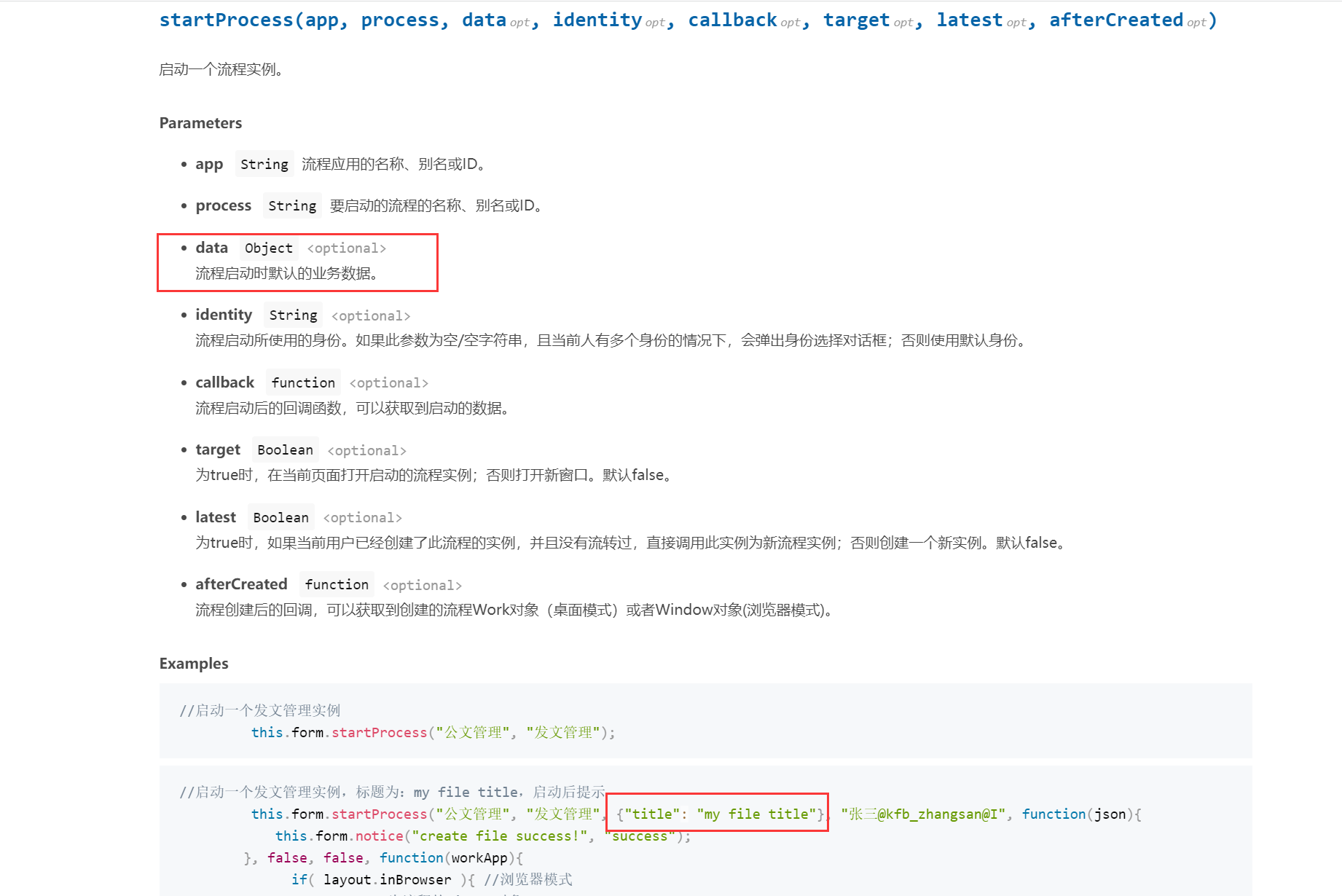1342x896 pixels.
Task: Click the <optional> label on the afterCreated row
Action: pyautogui.click(x=423, y=586)
